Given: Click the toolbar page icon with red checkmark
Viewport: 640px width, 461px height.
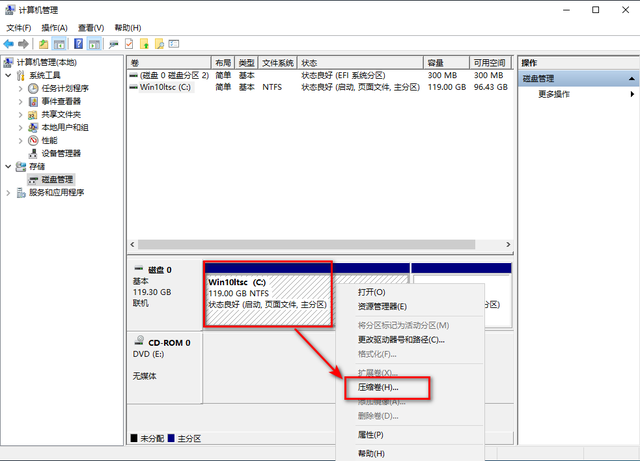Looking at the screenshot, I should tap(129, 44).
